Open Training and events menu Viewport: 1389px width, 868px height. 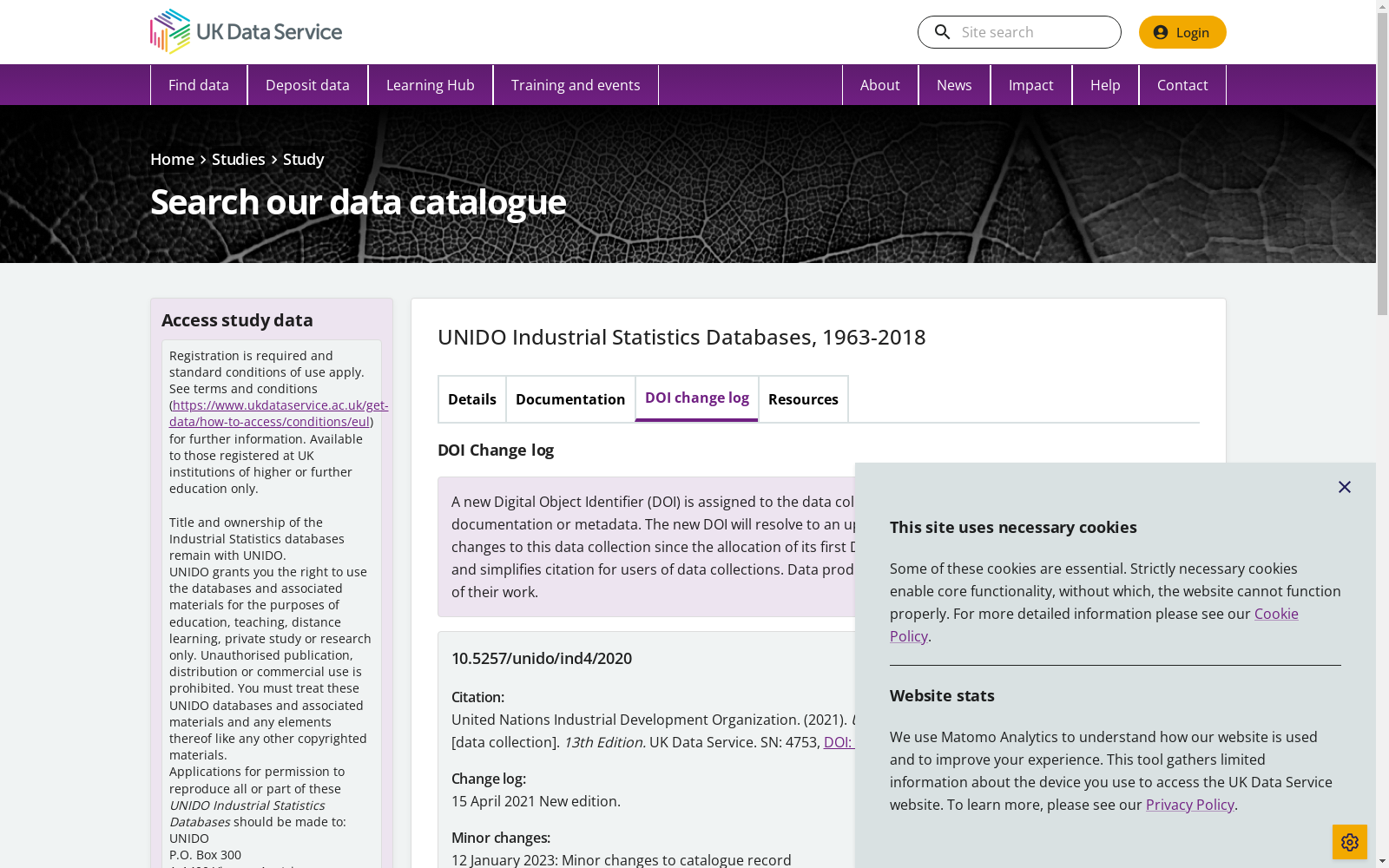pos(576,85)
